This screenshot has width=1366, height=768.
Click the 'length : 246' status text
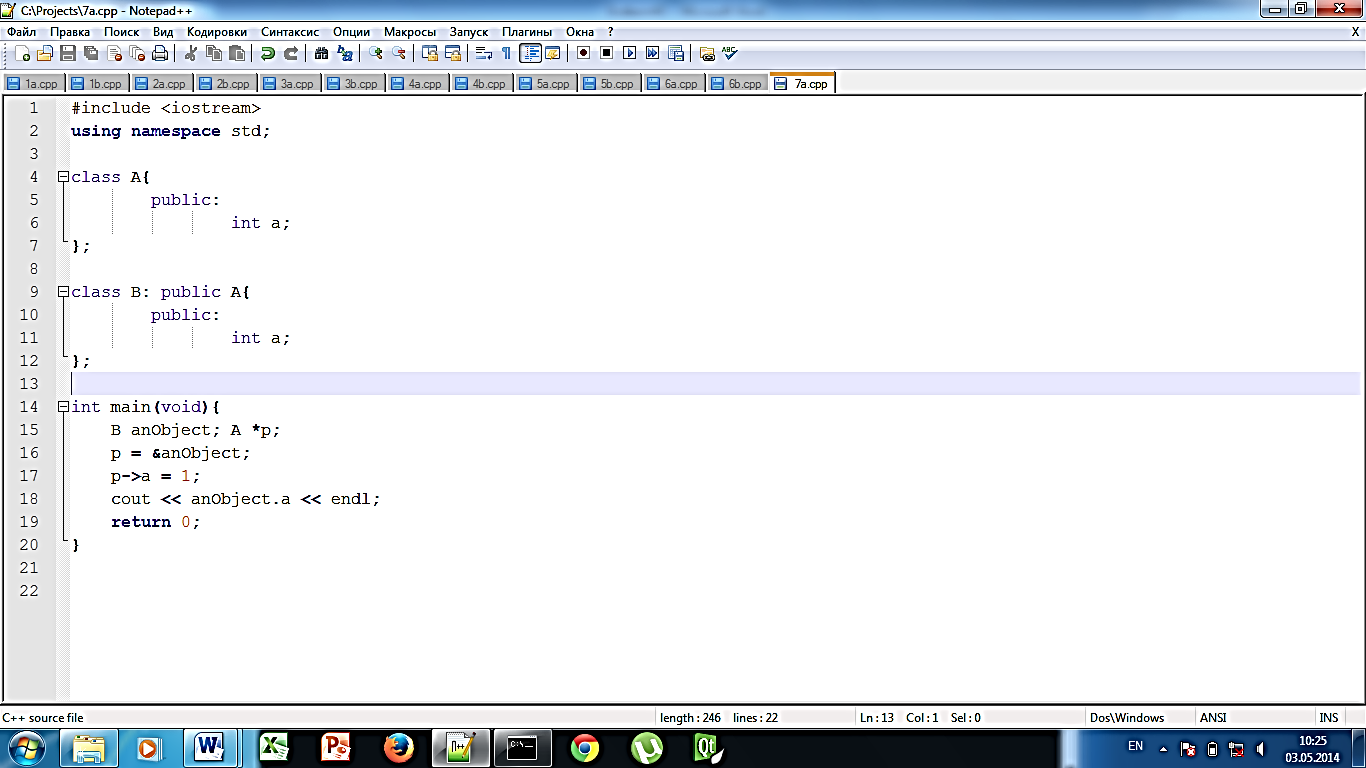tap(690, 717)
